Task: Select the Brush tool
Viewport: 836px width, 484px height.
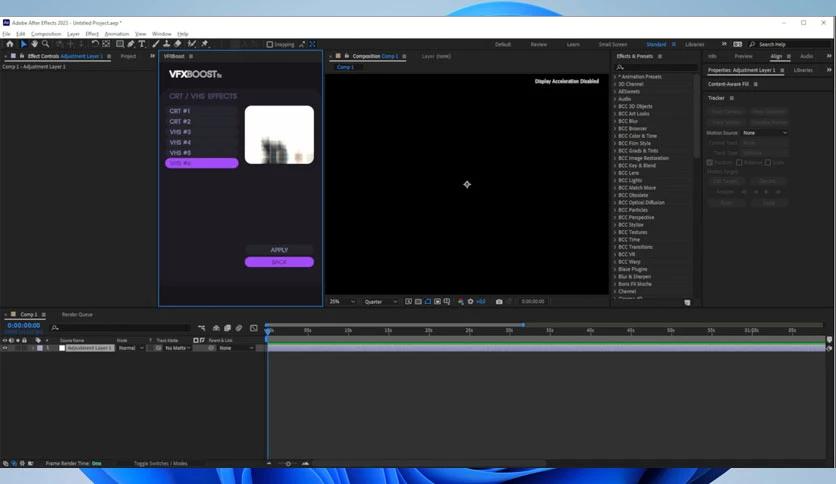Action: click(155, 44)
